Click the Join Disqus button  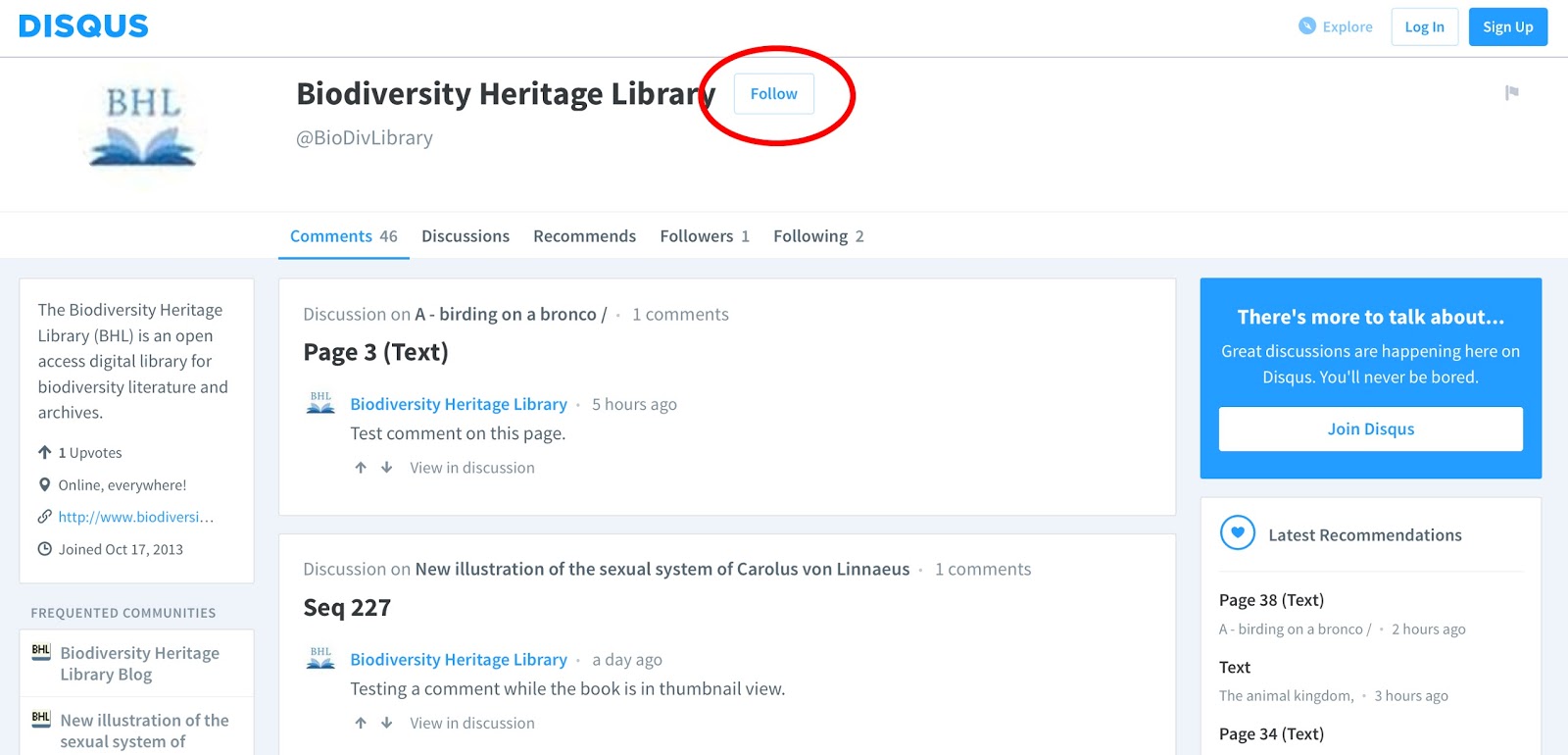pos(1370,429)
